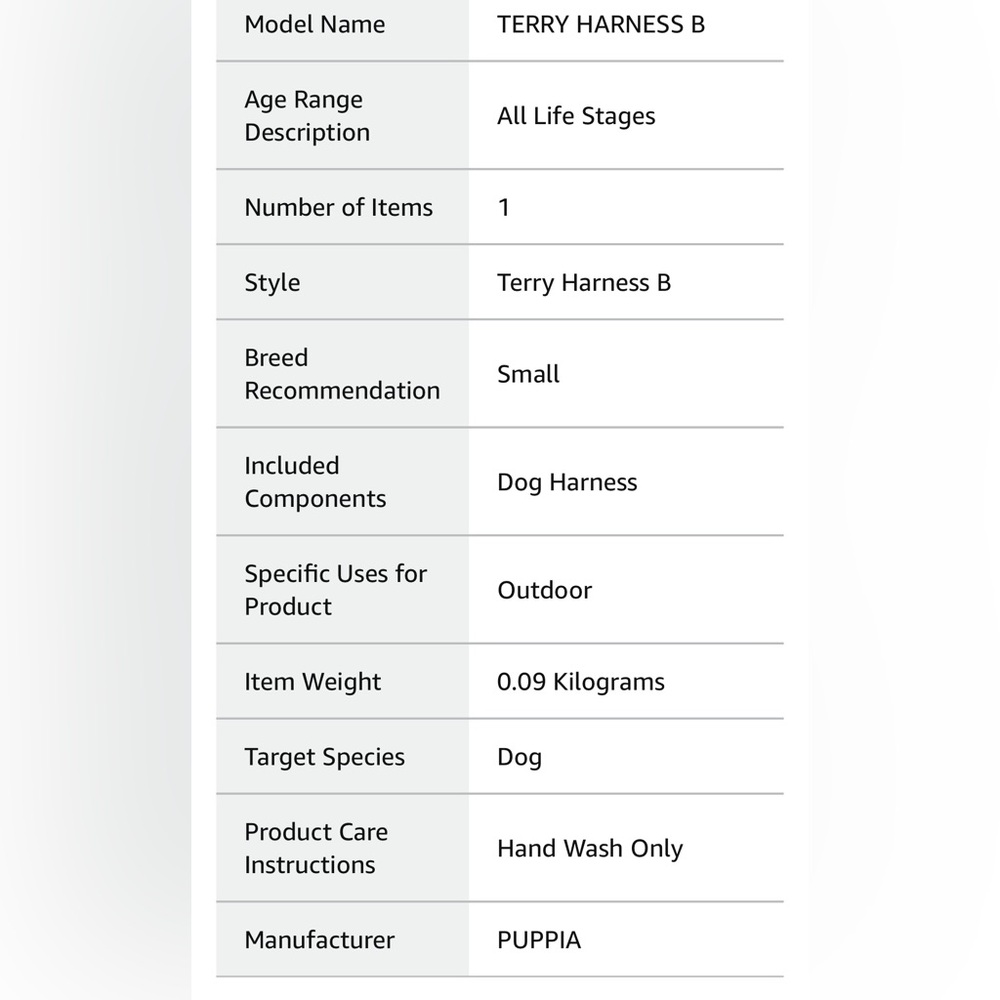Click the Small breed value
Viewport: 1000px width, 1000px height.
[x=528, y=374]
